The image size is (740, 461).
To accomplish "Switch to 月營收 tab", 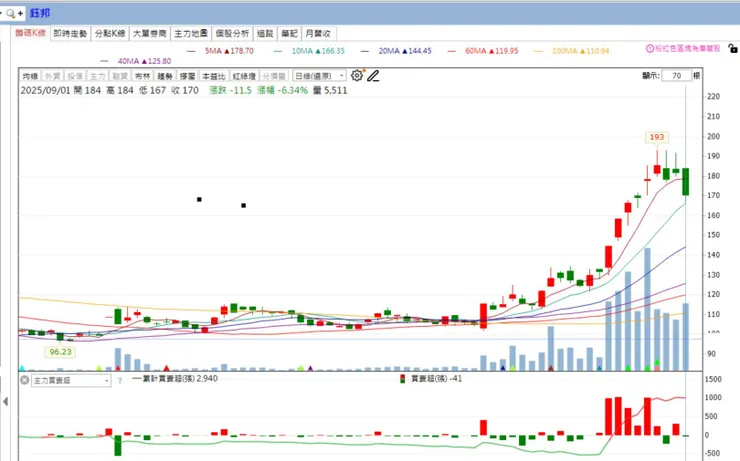I will 318,34.
